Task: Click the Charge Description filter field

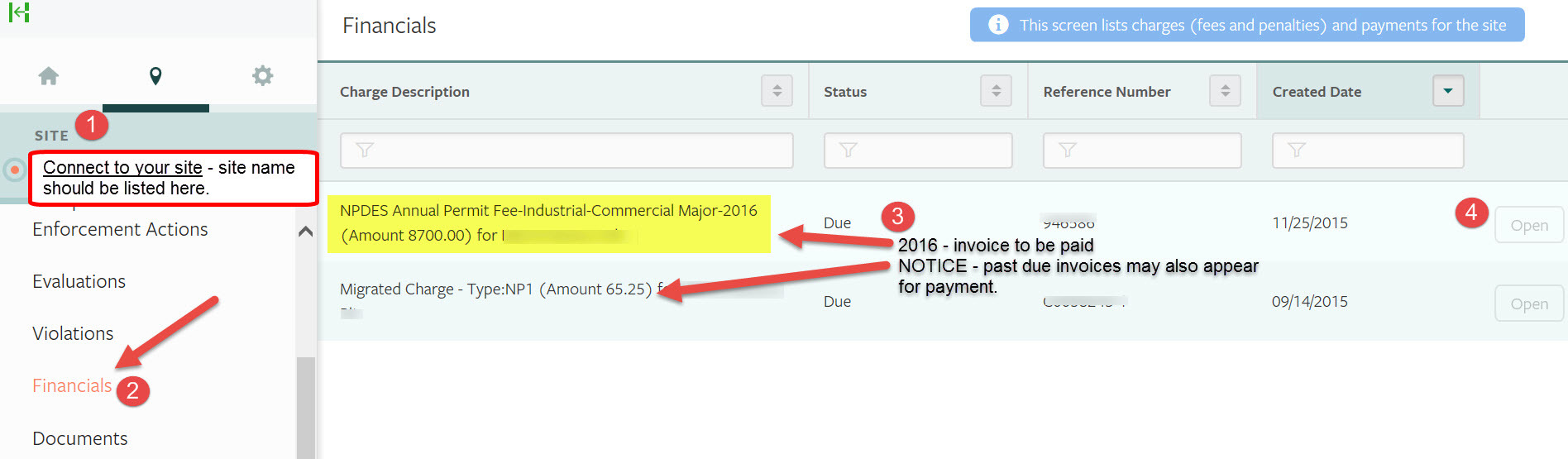Action: coord(566,151)
